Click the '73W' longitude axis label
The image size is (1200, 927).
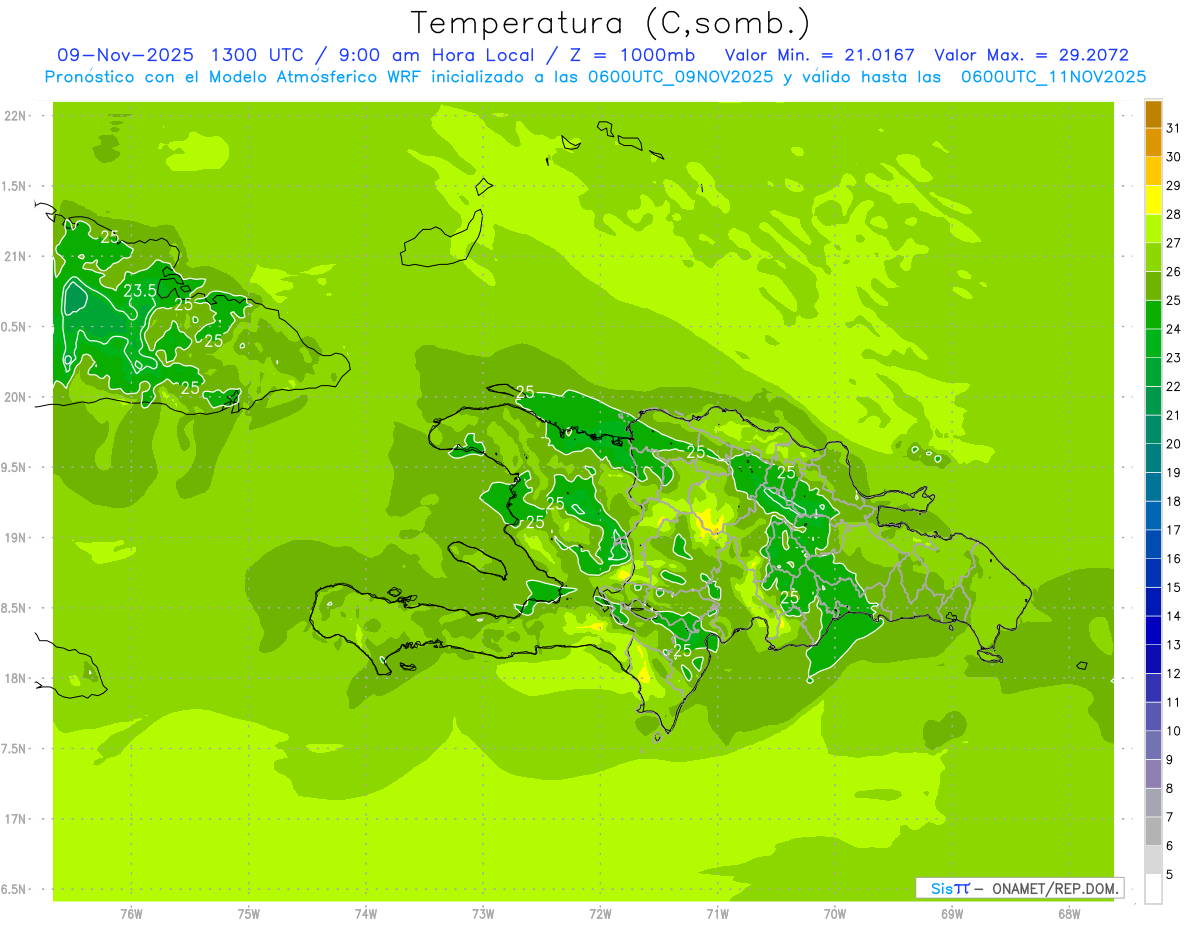point(483,914)
